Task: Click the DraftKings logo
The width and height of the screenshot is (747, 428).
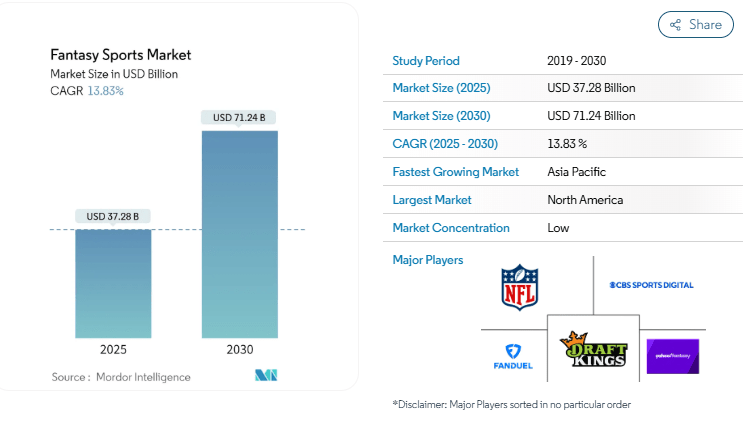Action: [594, 353]
